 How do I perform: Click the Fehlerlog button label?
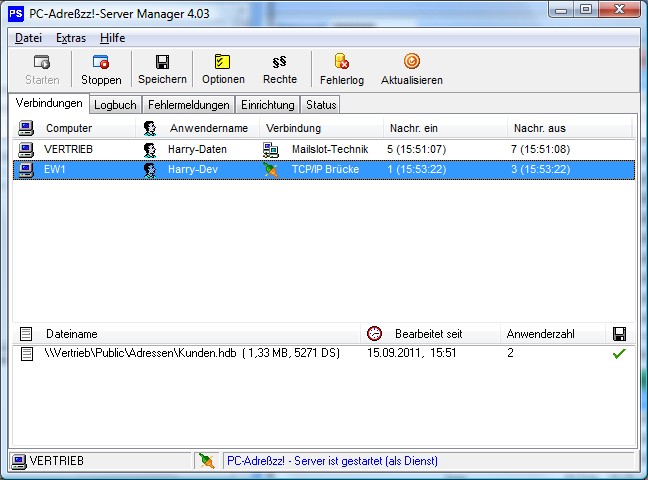point(342,80)
